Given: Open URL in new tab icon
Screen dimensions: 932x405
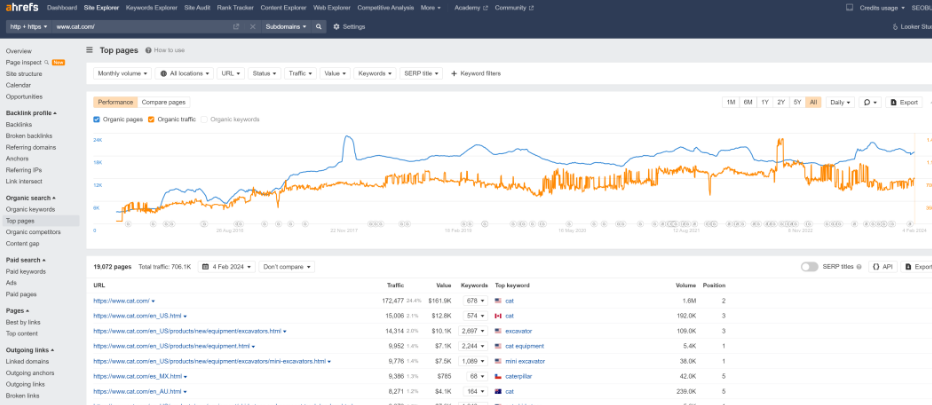Looking at the screenshot, I should click(x=236, y=27).
